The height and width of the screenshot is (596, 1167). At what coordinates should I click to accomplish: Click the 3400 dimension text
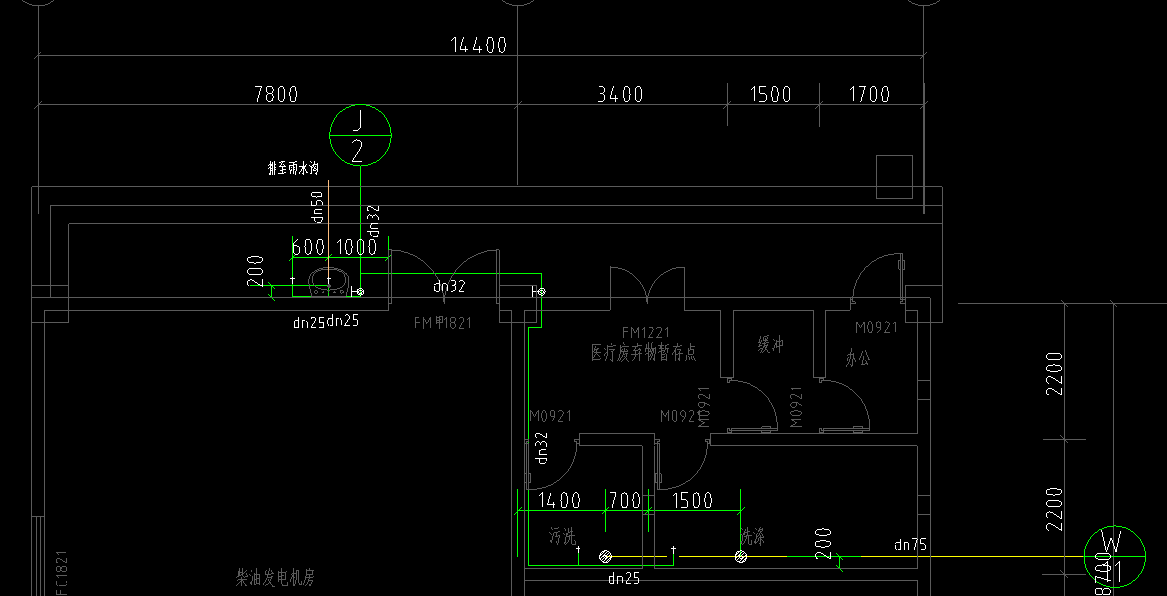pos(620,94)
